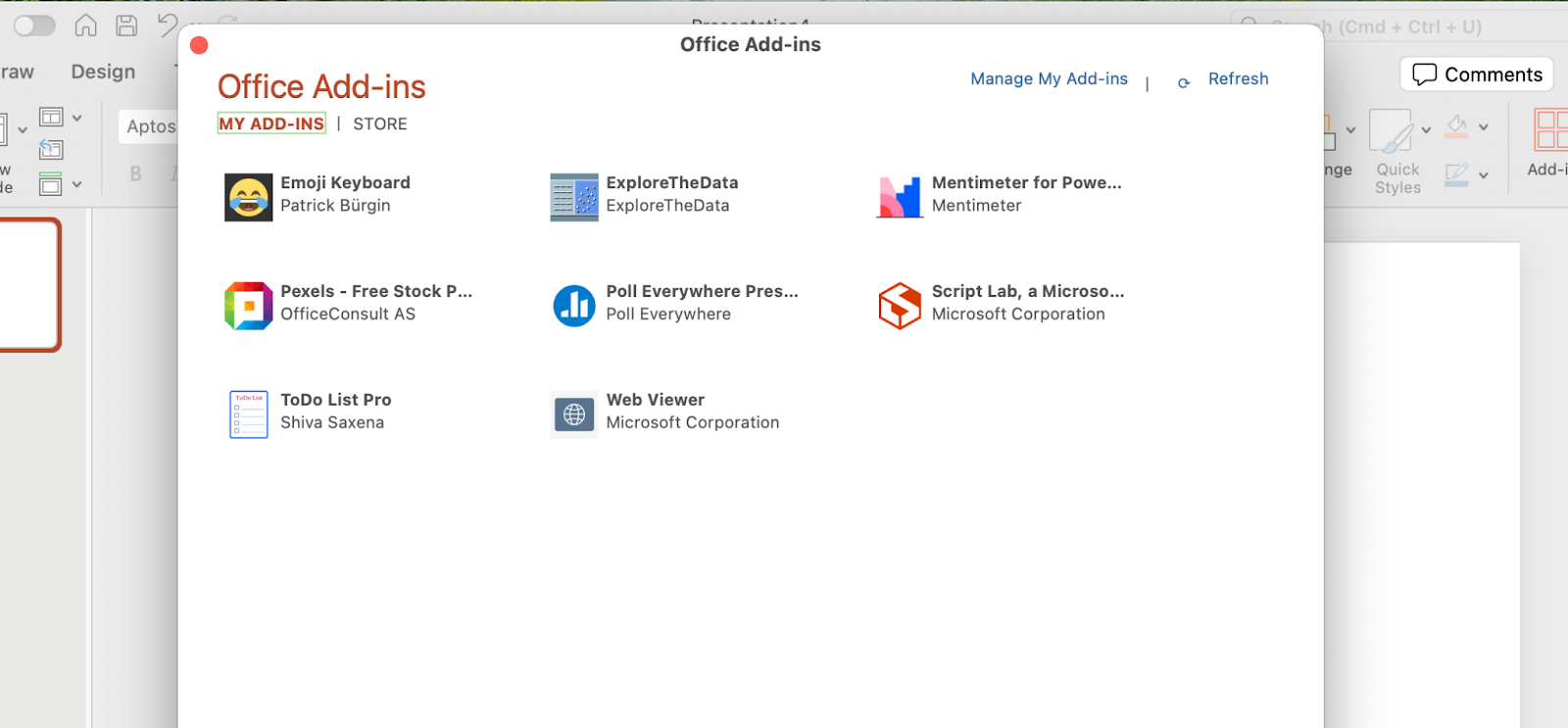Click the 'Patrick Bürgin' publisher text
The image size is (1568, 728).
coord(335,205)
